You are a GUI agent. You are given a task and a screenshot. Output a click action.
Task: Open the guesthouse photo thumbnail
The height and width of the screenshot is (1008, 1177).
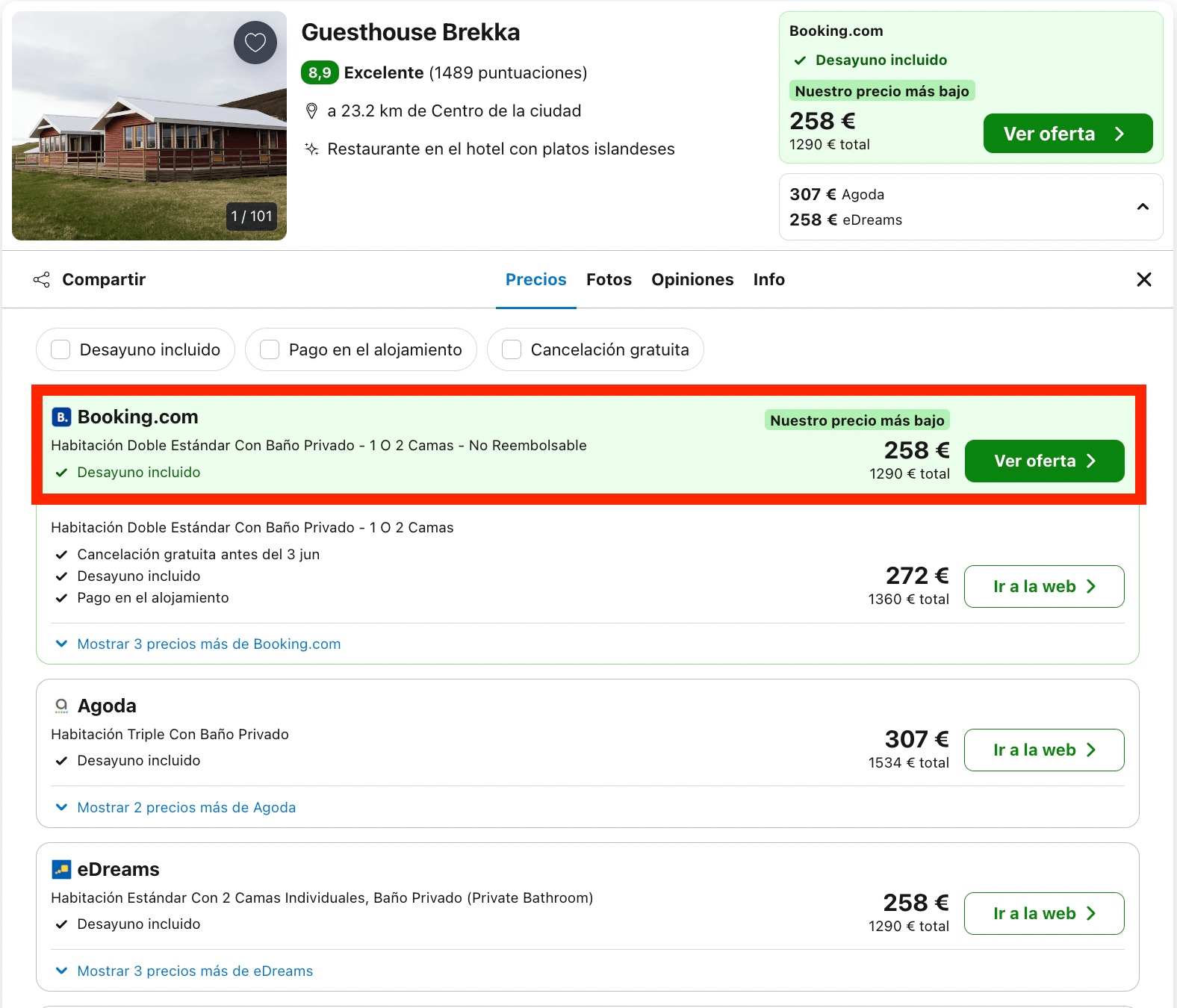coord(149,125)
